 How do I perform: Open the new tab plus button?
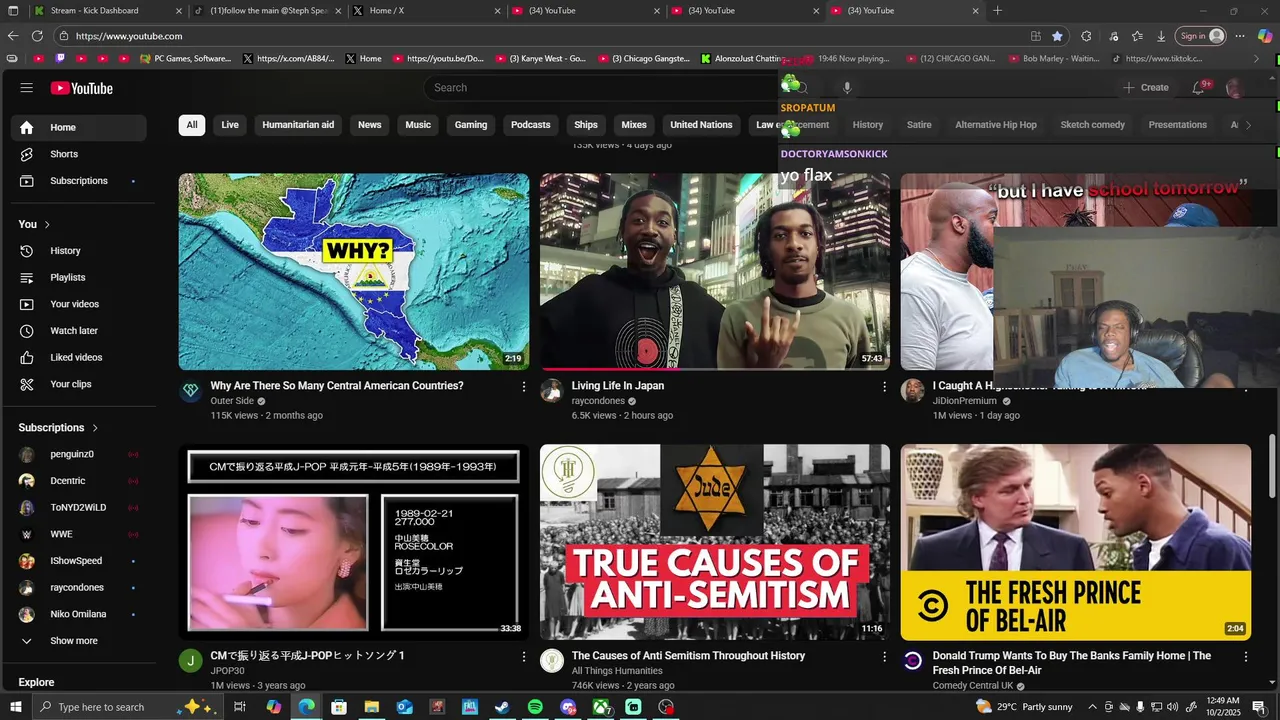[x=997, y=11]
